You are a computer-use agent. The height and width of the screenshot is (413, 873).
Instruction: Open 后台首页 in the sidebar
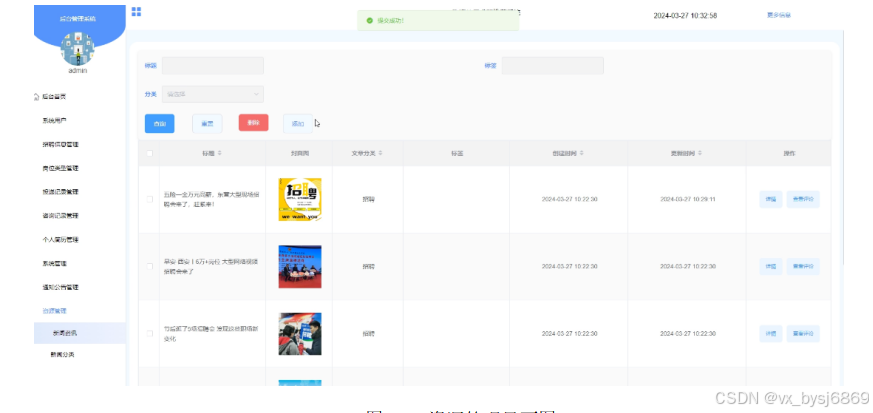coord(54,97)
